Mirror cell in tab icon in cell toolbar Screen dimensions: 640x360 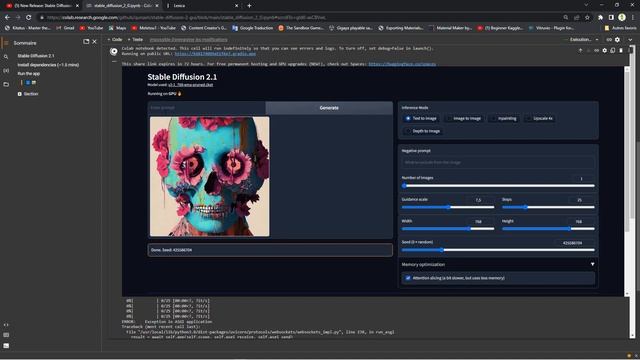point(613,51)
